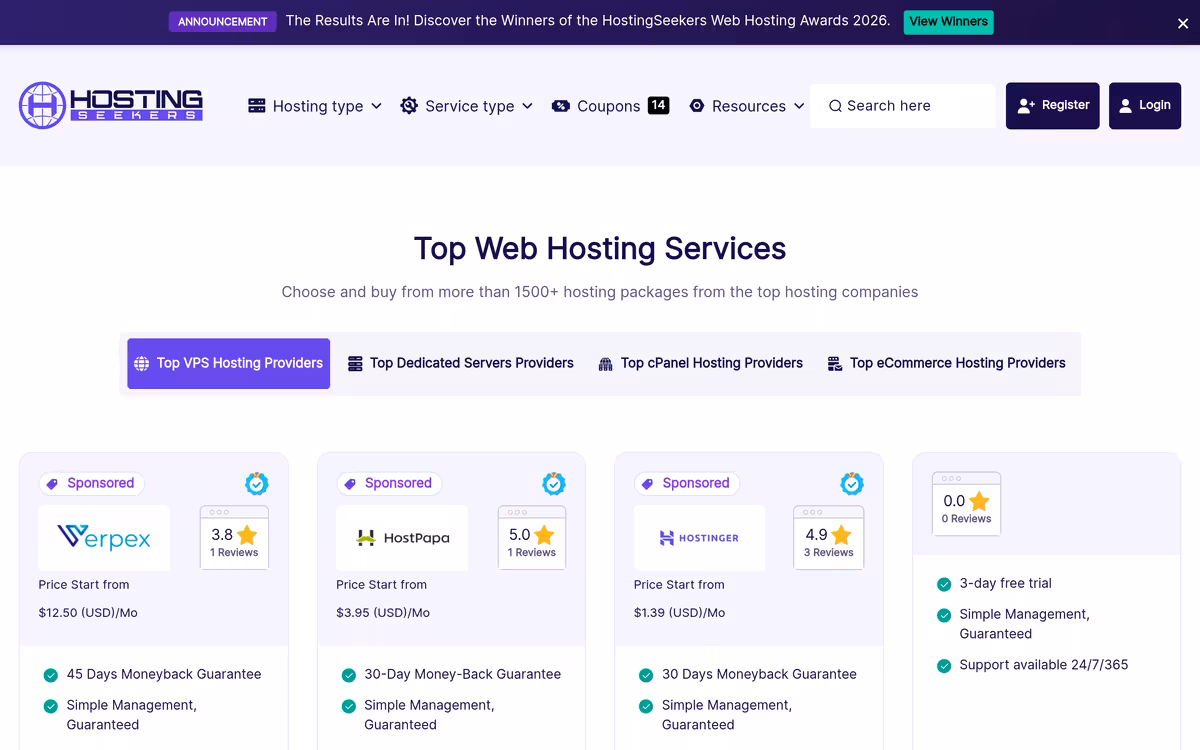Viewport: 1200px width, 750px height.
Task: Click the star icon beside 5.0 rating
Action: (x=544, y=535)
